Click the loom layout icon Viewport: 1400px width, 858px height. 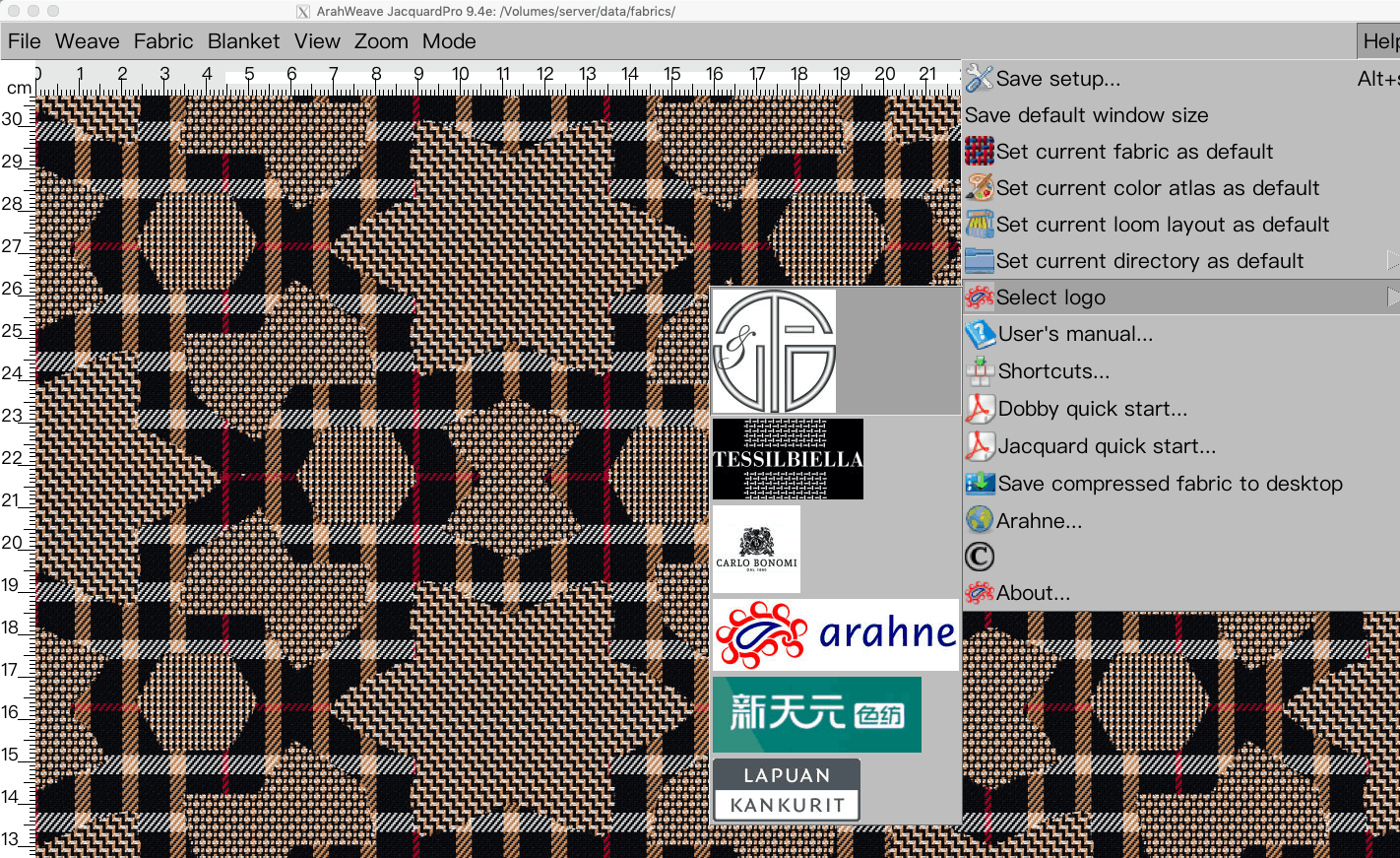(980, 224)
